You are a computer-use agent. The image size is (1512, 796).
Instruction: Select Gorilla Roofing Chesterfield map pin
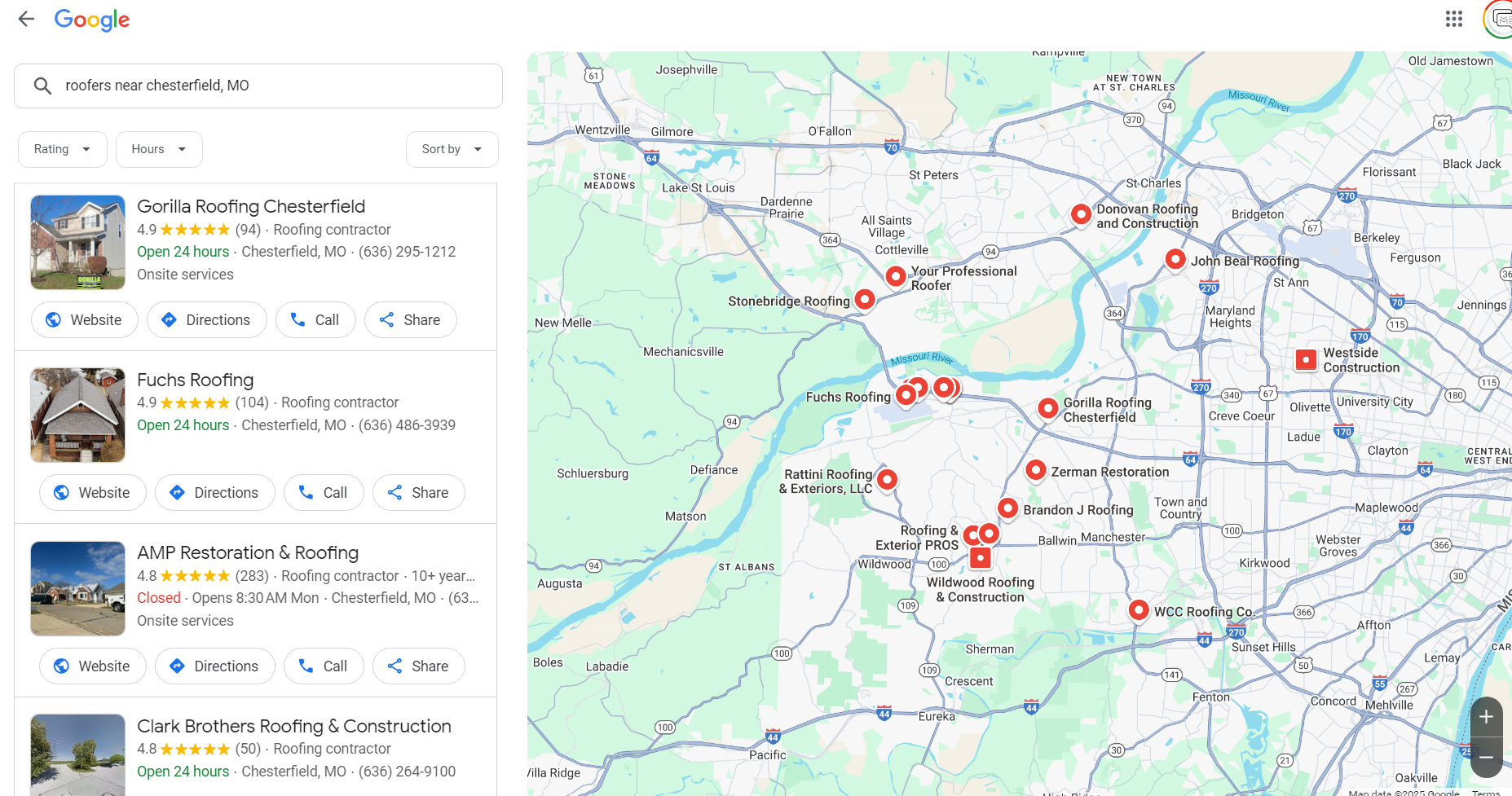(1048, 407)
